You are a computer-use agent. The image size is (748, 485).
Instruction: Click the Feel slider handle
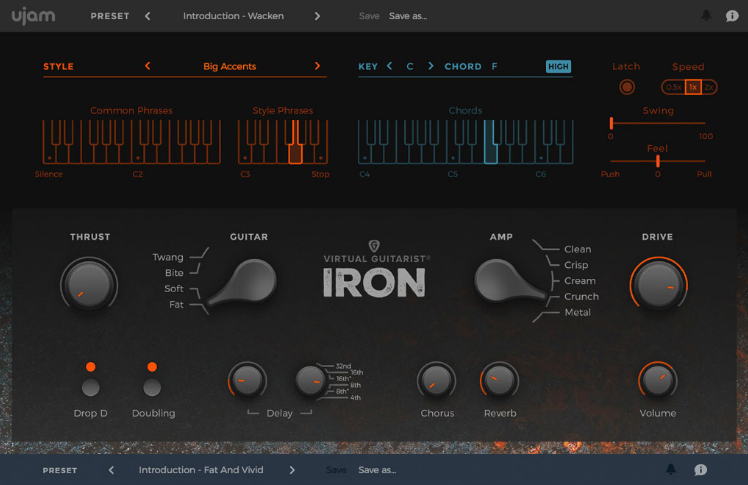[x=658, y=161]
